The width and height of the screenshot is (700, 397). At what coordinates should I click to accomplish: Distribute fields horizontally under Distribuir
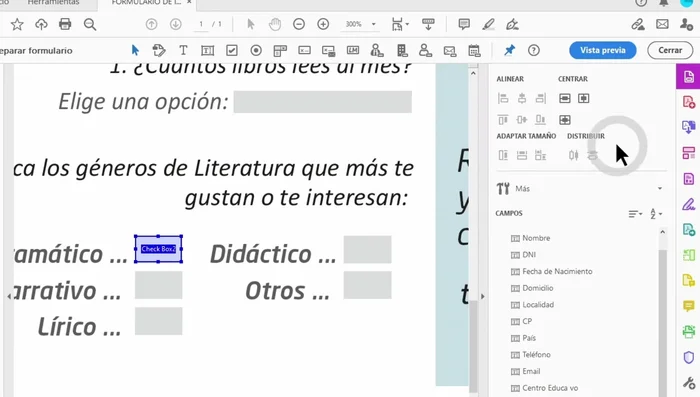click(573, 155)
